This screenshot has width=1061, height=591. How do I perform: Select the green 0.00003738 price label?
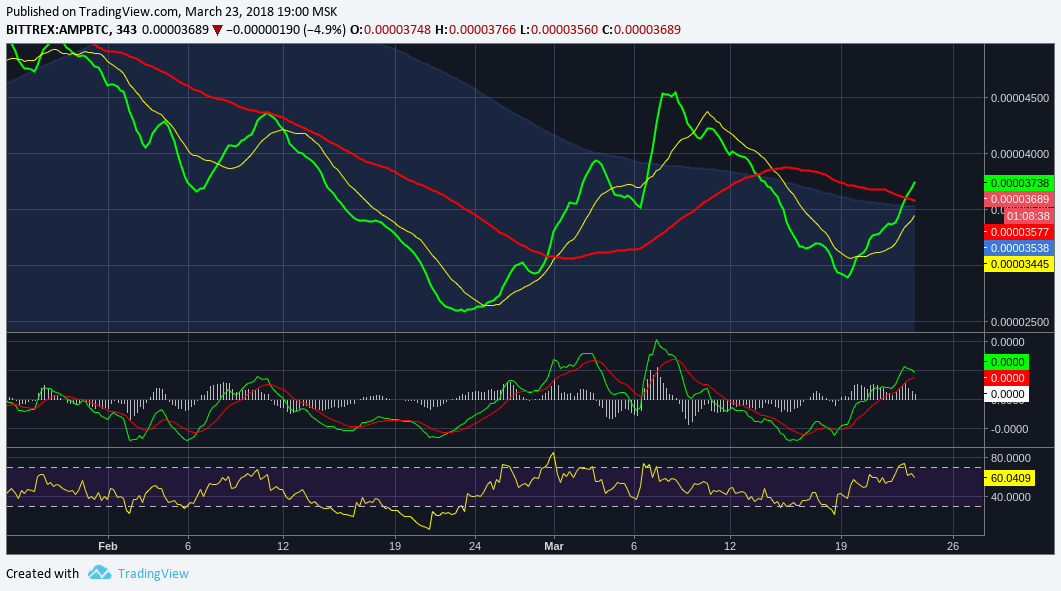point(1019,183)
